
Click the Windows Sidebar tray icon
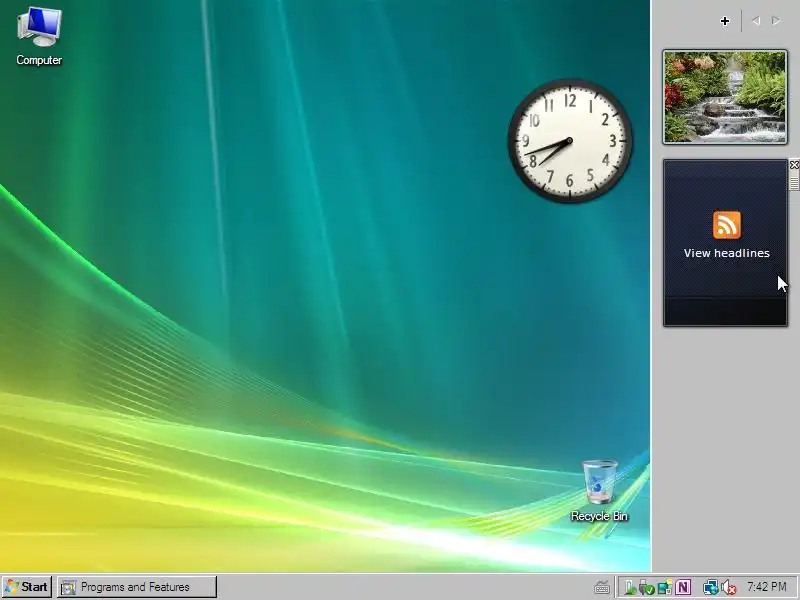[665, 588]
